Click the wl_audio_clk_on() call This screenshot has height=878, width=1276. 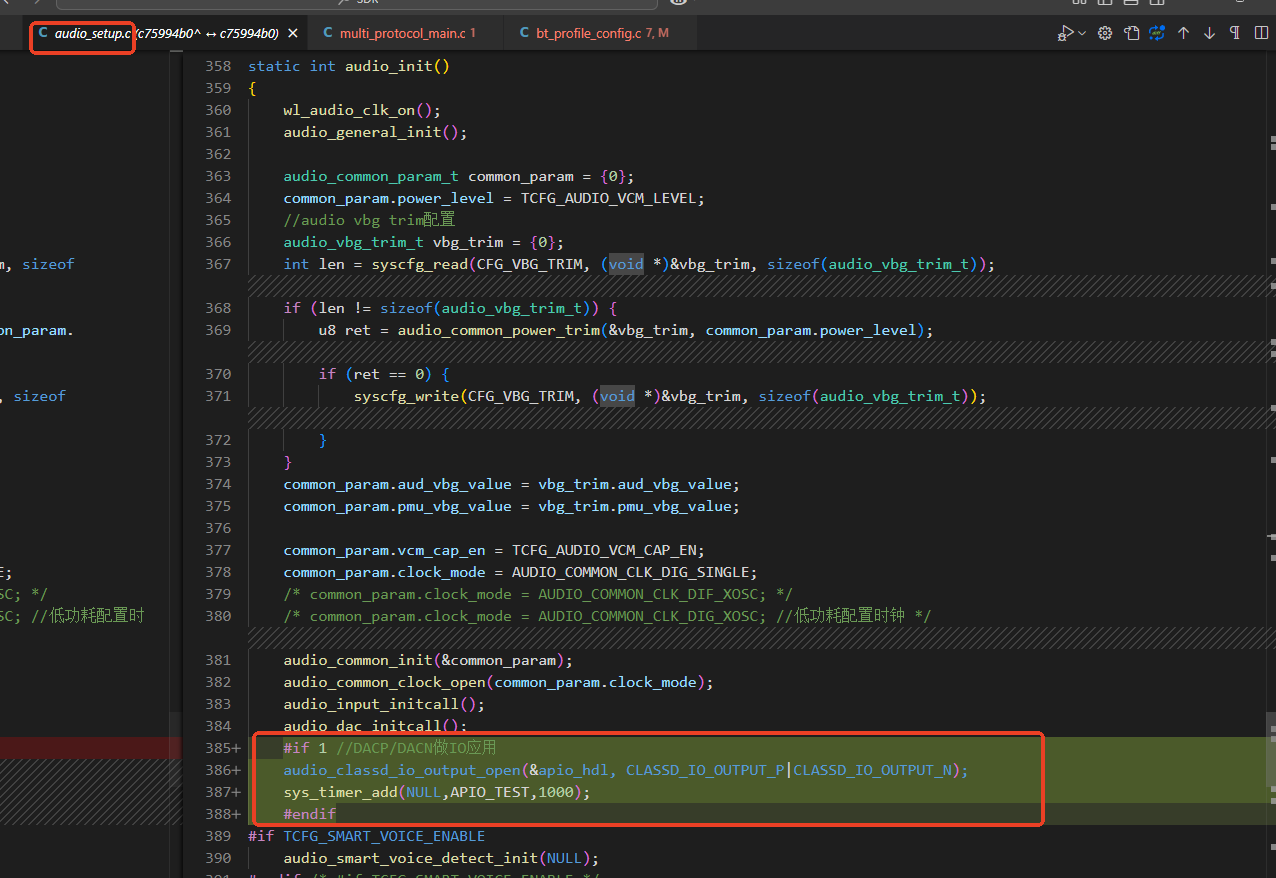[x=362, y=110]
